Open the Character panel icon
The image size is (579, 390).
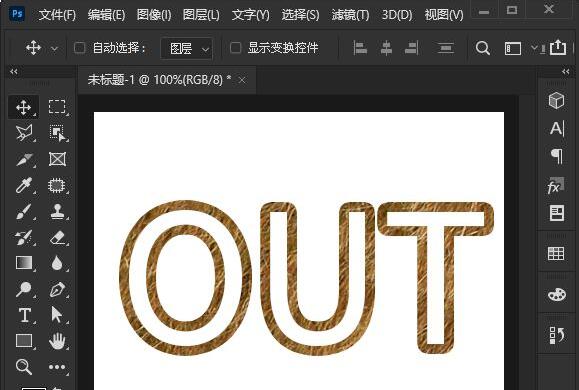(x=556, y=129)
